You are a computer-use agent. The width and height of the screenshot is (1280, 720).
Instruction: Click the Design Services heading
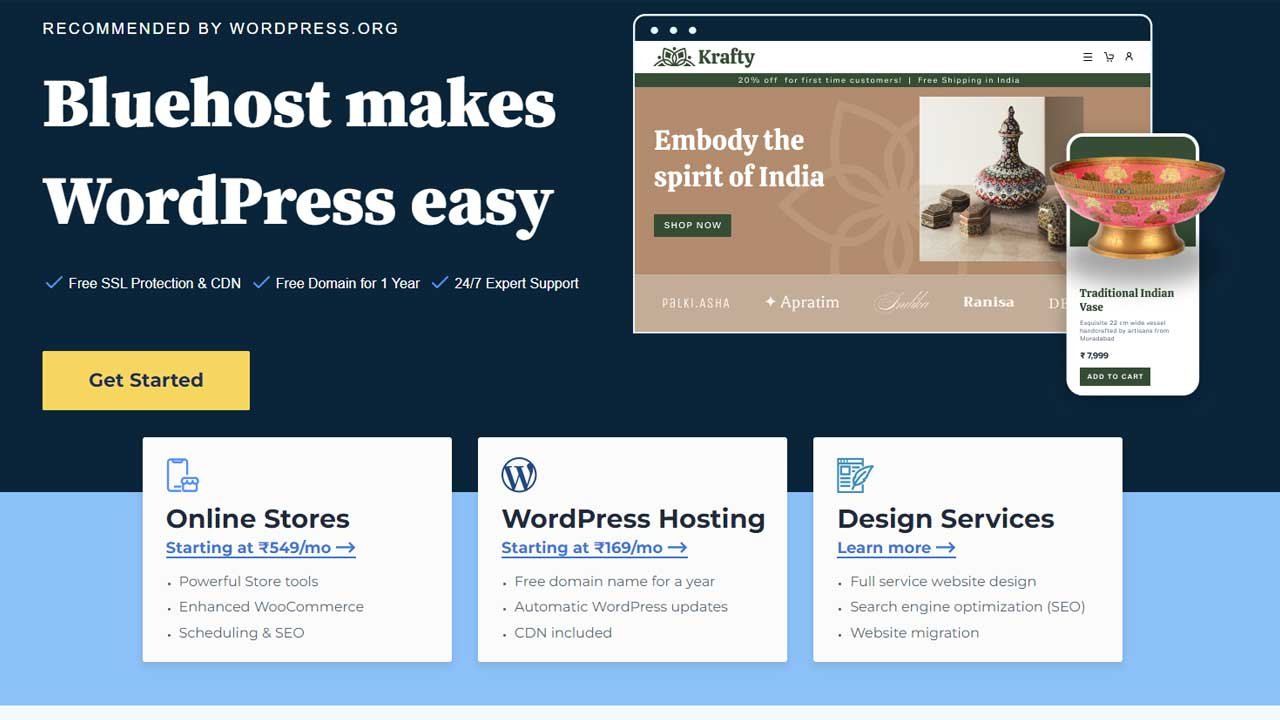coord(946,518)
